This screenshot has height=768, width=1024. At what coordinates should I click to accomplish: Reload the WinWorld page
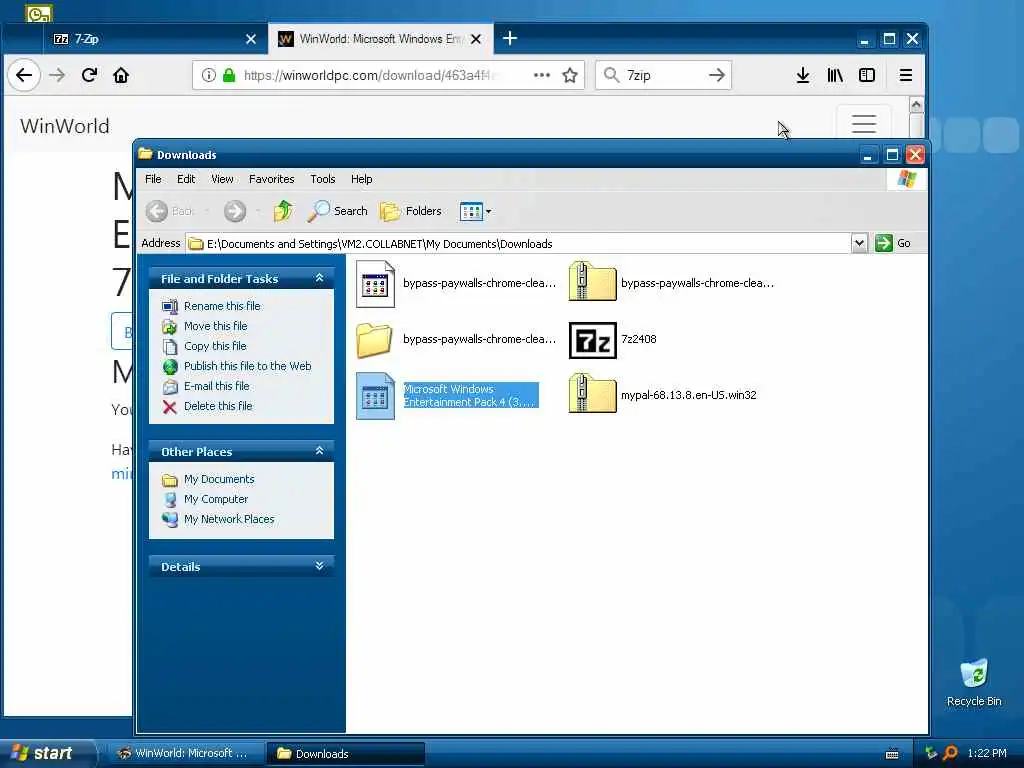[x=89, y=75]
